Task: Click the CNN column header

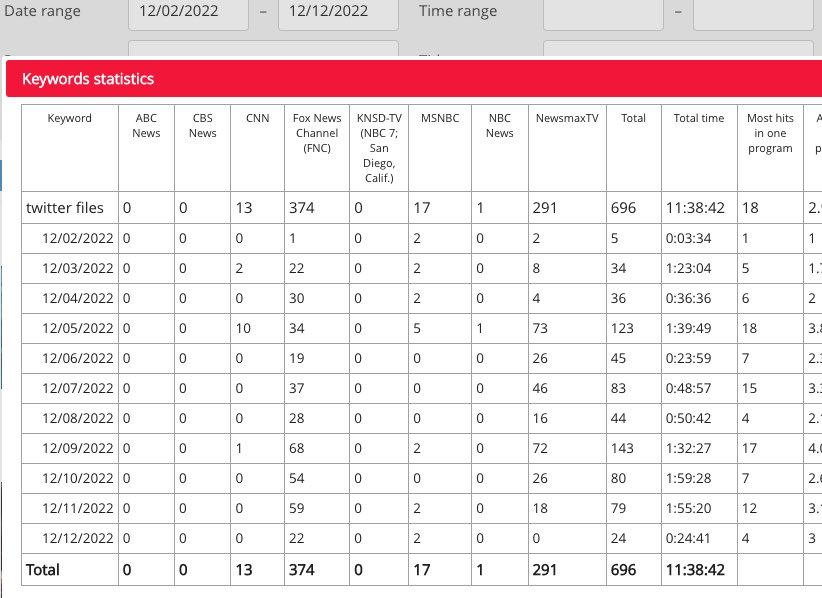Action: click(257, 118)
